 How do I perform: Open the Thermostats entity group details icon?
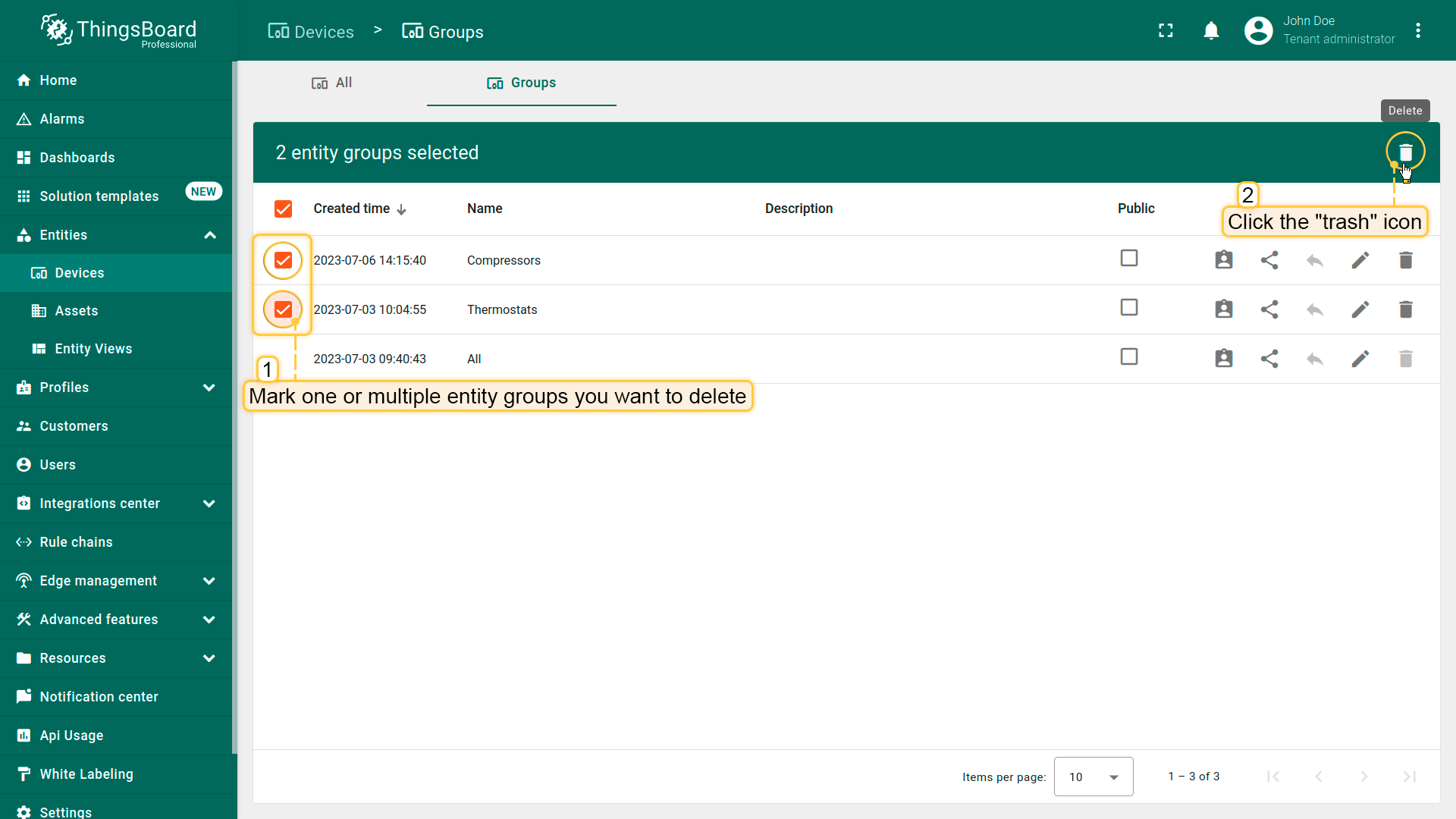pyautogui.click(x=1223, y=309)
